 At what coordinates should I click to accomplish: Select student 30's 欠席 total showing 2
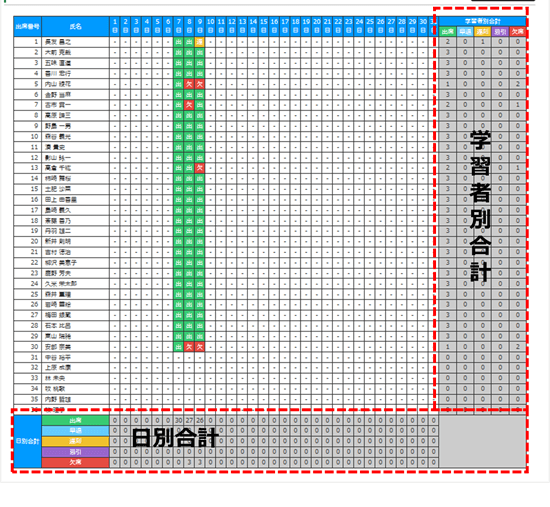tap(518, 347)
